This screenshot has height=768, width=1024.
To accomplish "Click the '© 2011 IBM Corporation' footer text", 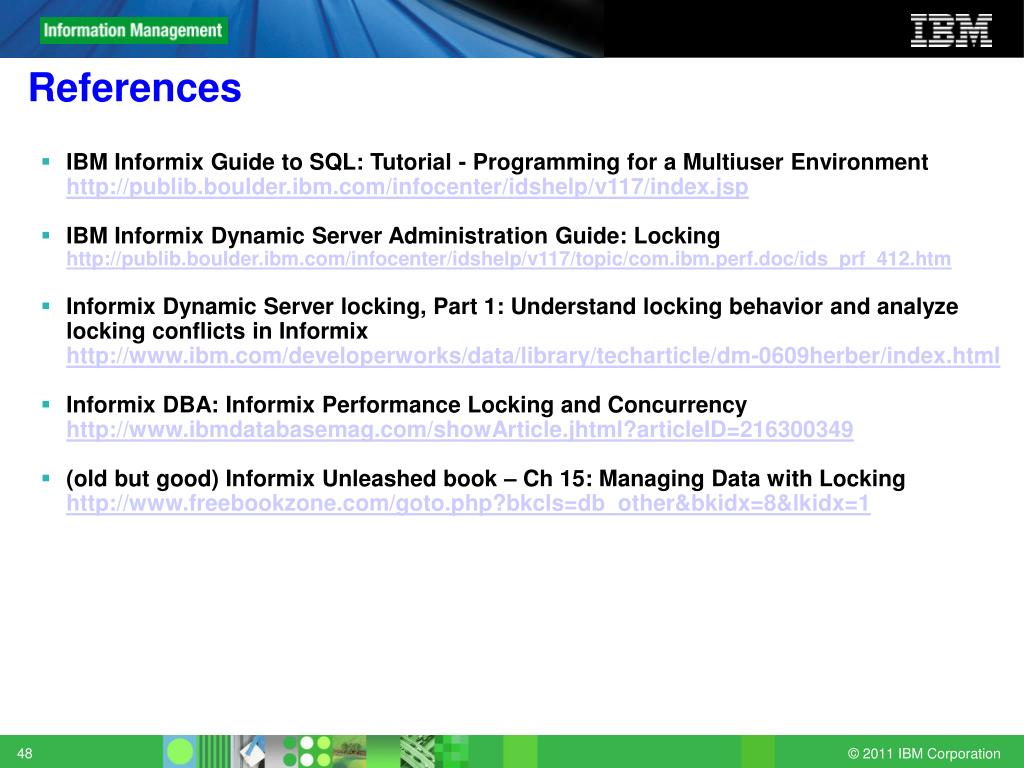I will [x=923, y=754].
